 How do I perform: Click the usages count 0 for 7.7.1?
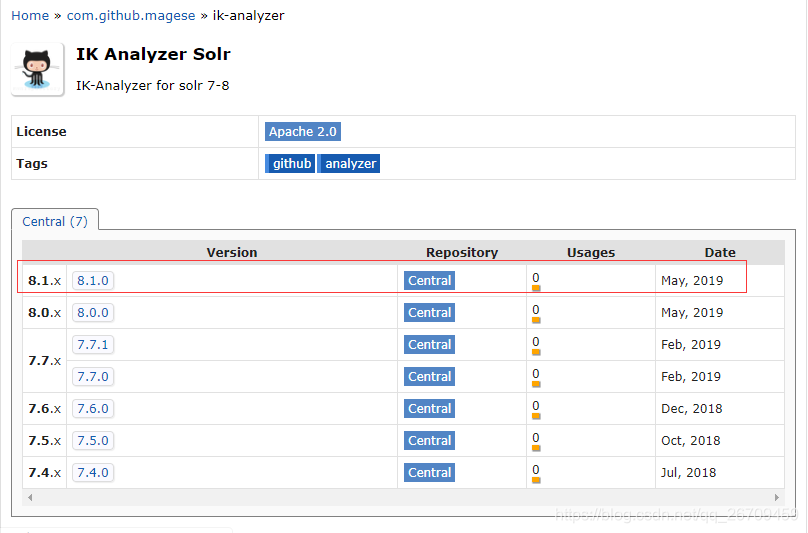click(x=536, y=342)
